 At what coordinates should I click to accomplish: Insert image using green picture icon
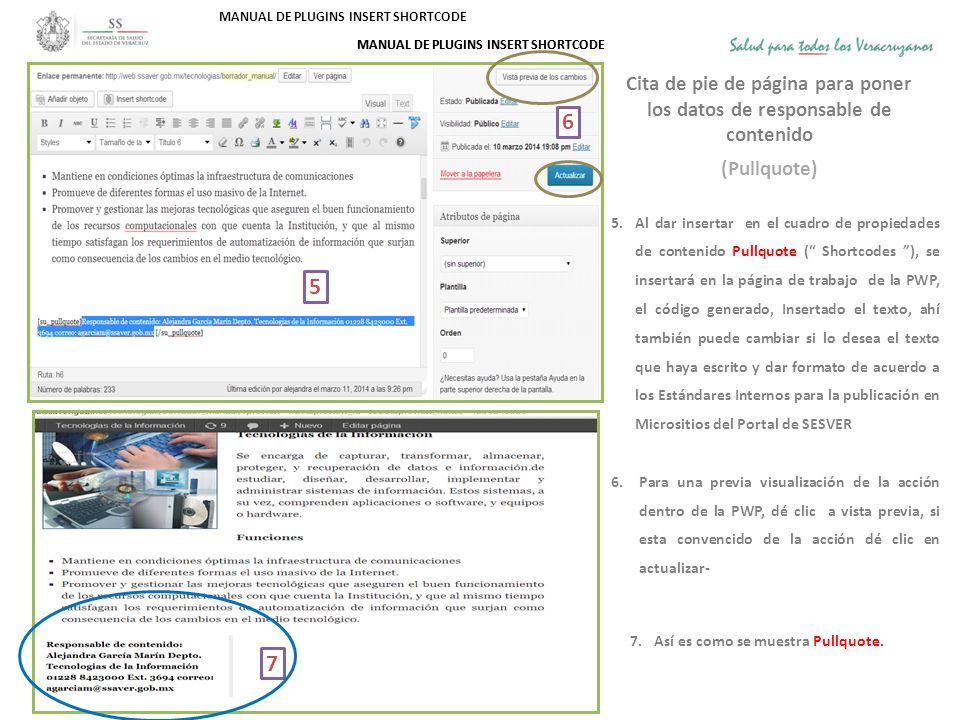click(x=277, y=123)
